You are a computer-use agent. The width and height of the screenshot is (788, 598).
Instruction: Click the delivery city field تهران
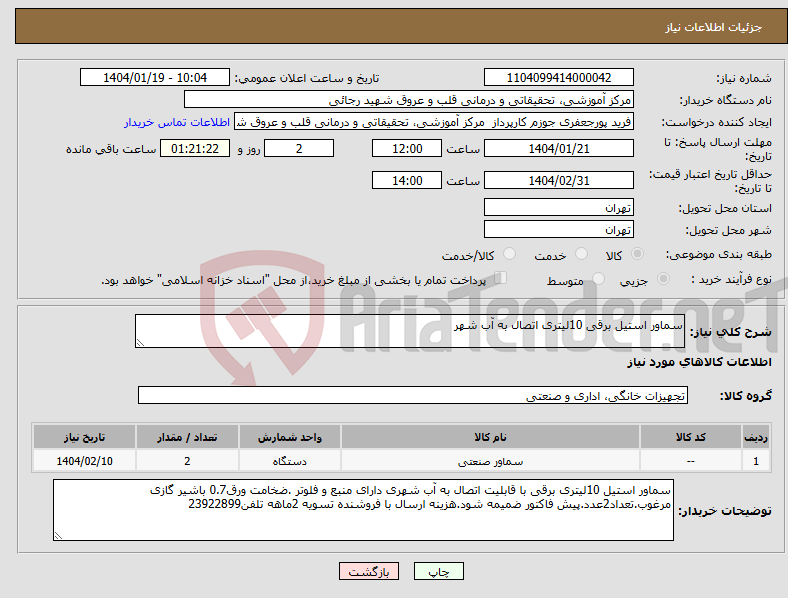(558, 229)
